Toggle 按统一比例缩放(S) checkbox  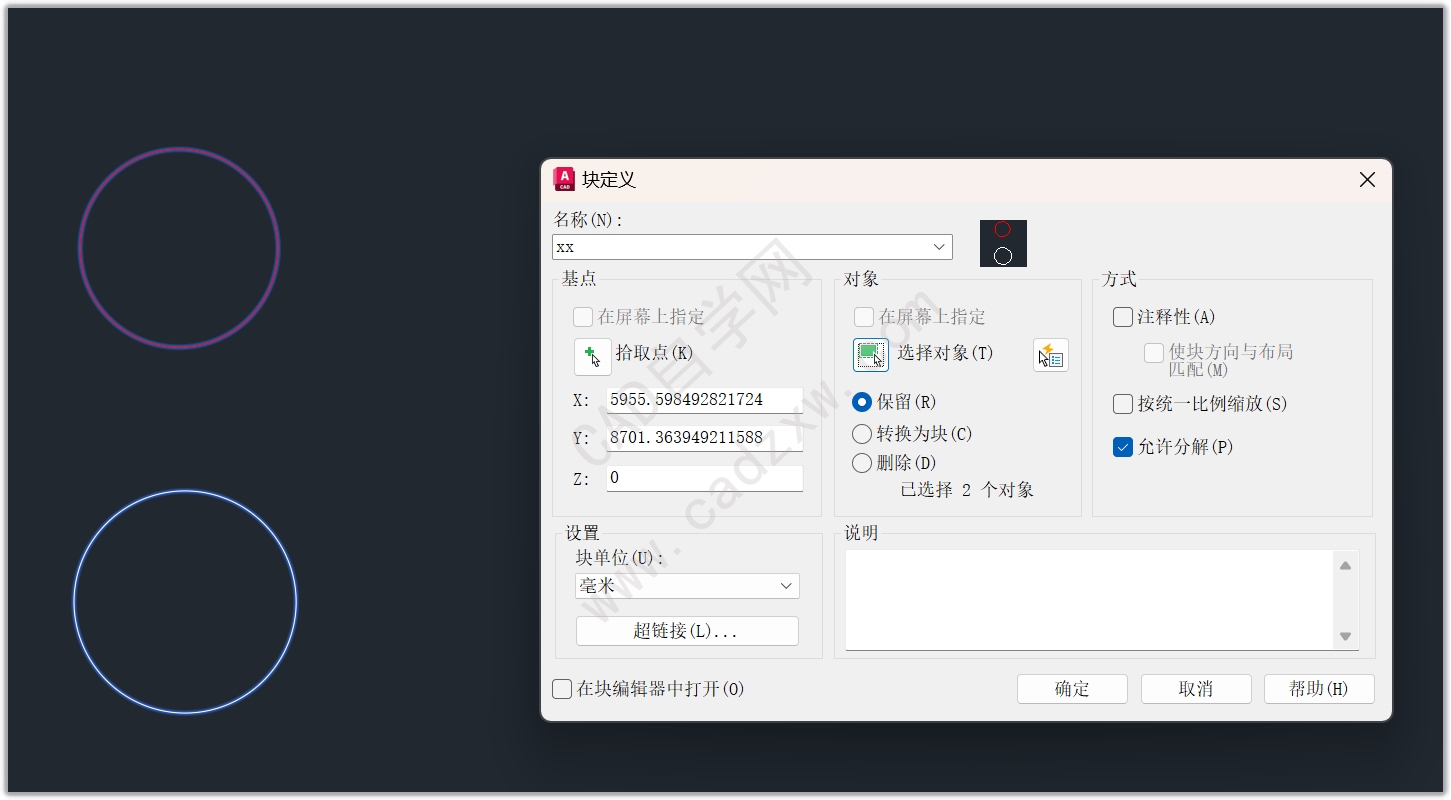(1123, 404)
